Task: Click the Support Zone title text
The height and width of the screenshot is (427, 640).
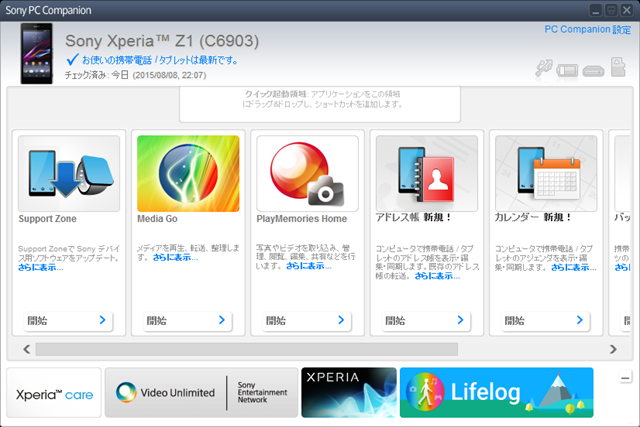Action: click(47, 219)
